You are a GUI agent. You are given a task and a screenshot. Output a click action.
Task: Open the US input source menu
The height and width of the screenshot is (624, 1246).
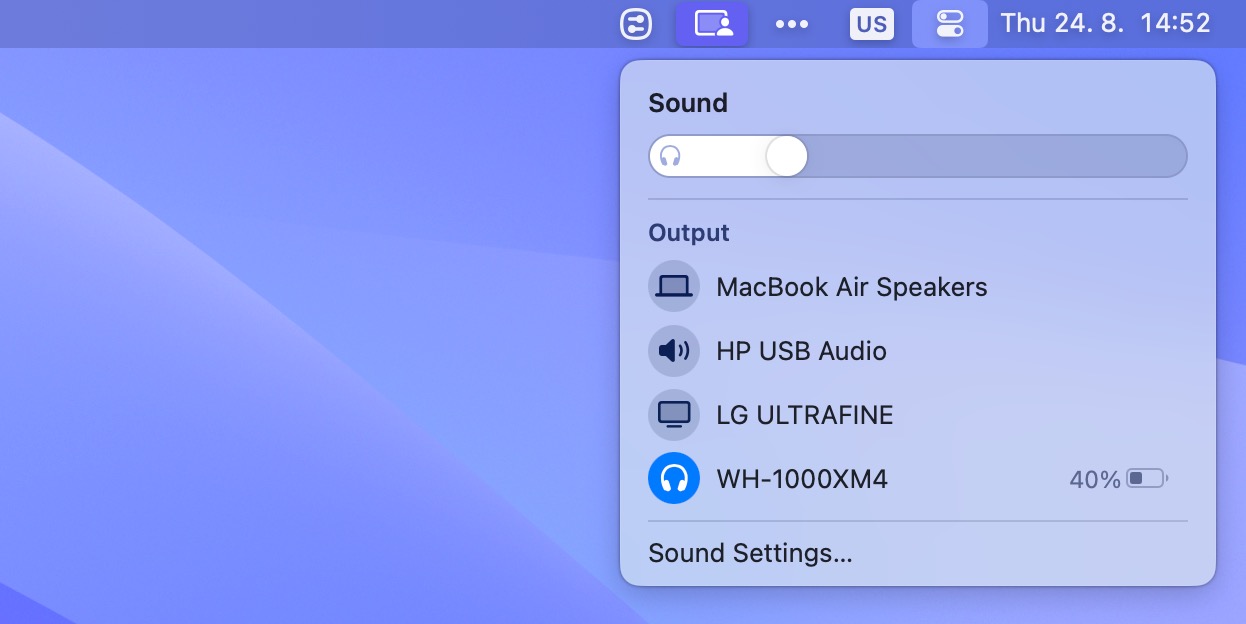[871, 23]
